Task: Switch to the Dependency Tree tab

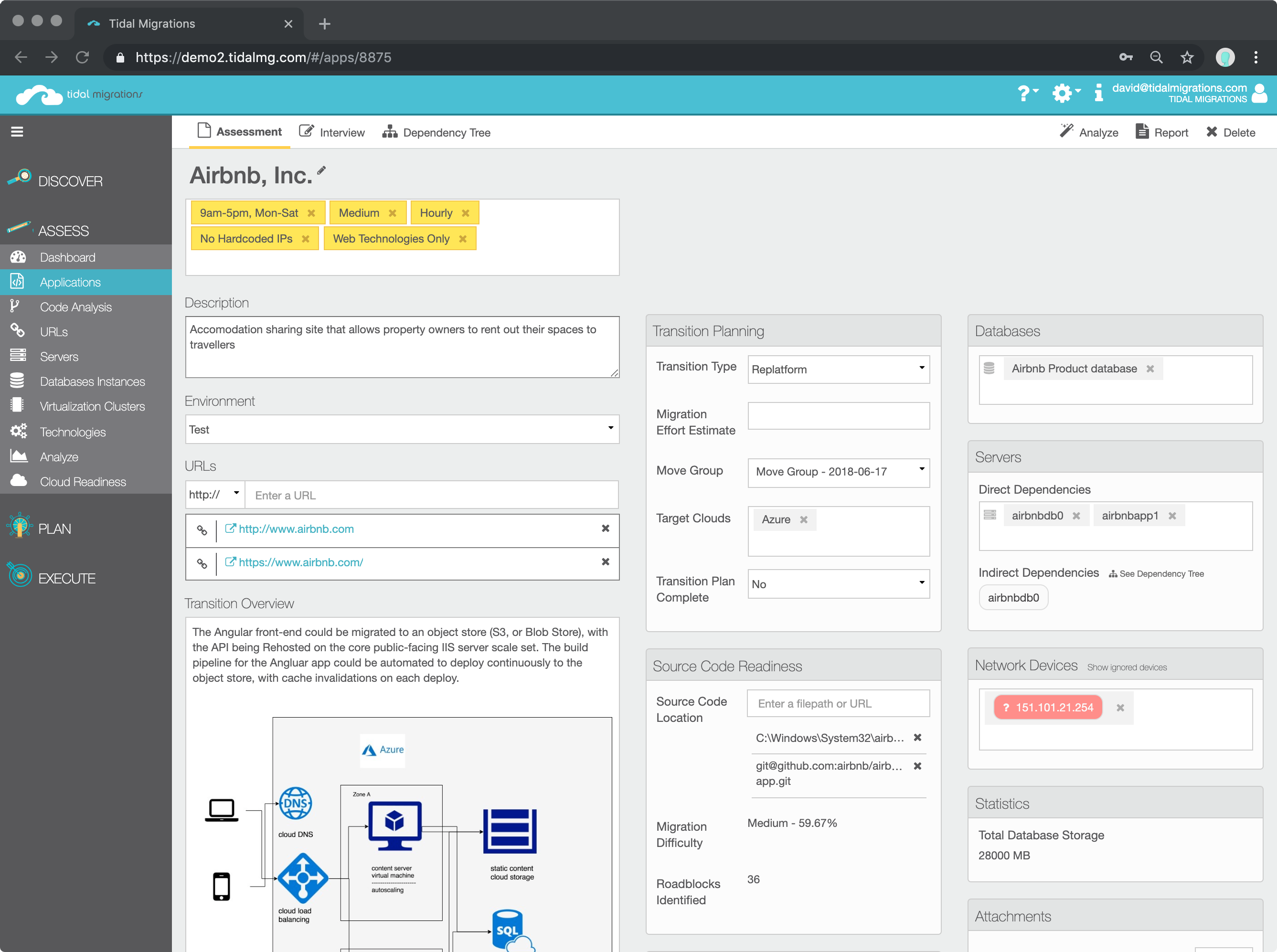Action: [x=436, y=133]
